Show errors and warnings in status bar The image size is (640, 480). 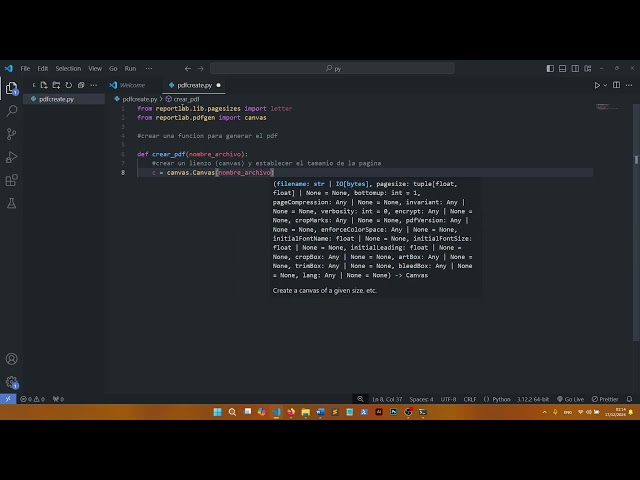32,399
